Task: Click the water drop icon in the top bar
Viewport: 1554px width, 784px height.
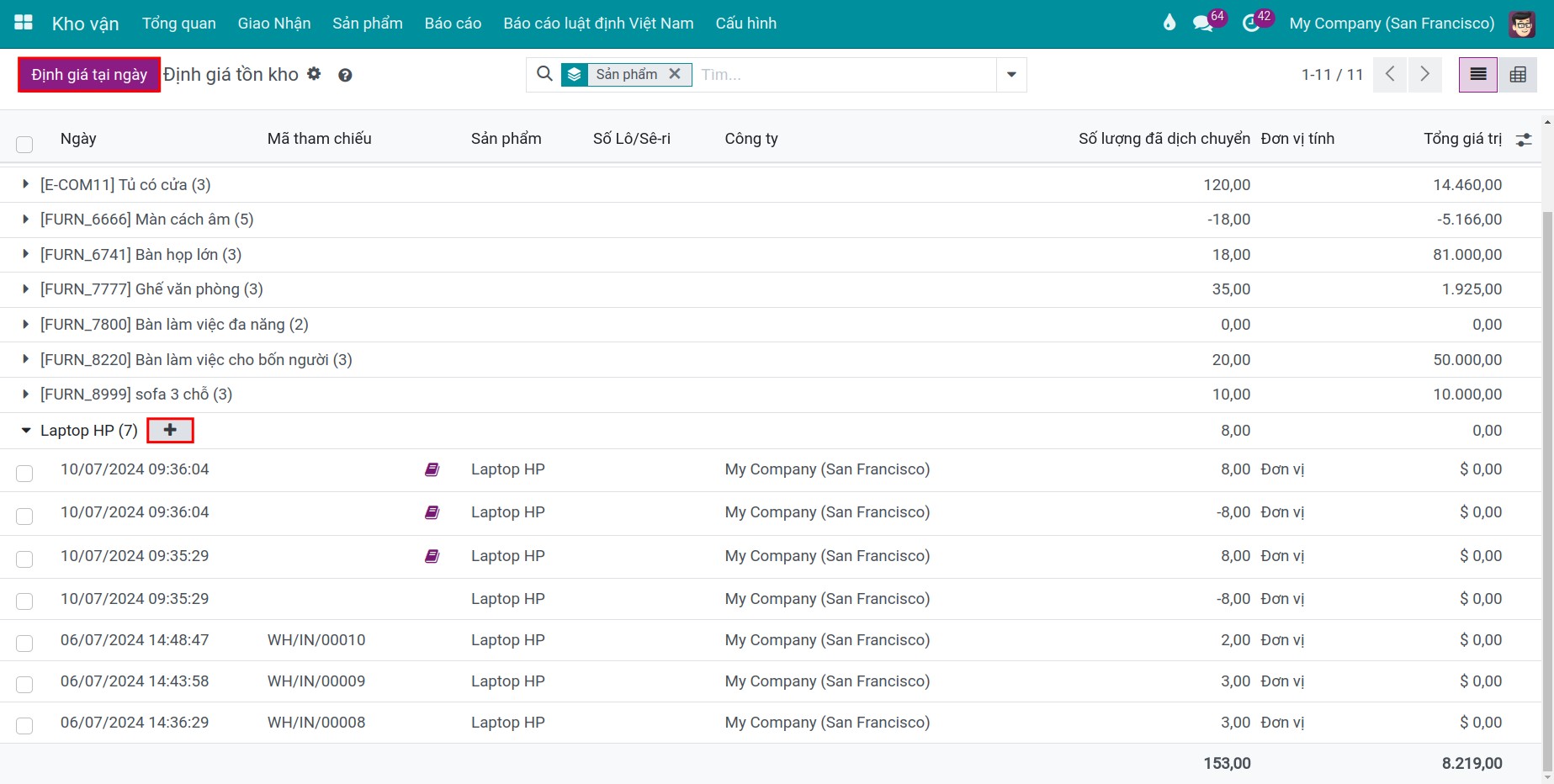Action: pyautogui.click(x=1169, y=23)
